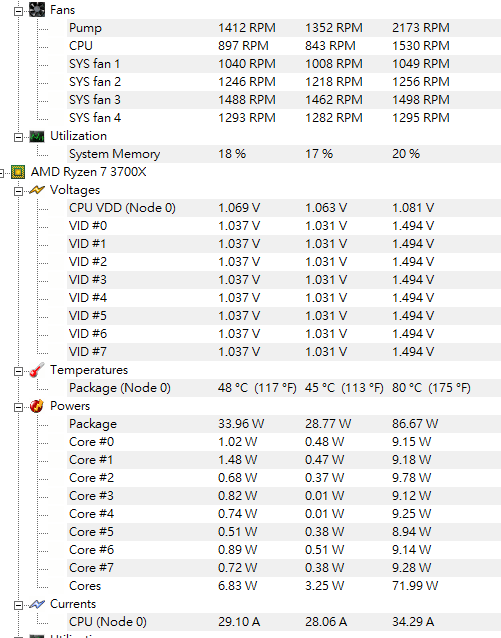
Task: Click the 34.29 A max current value
Action: 413,622
